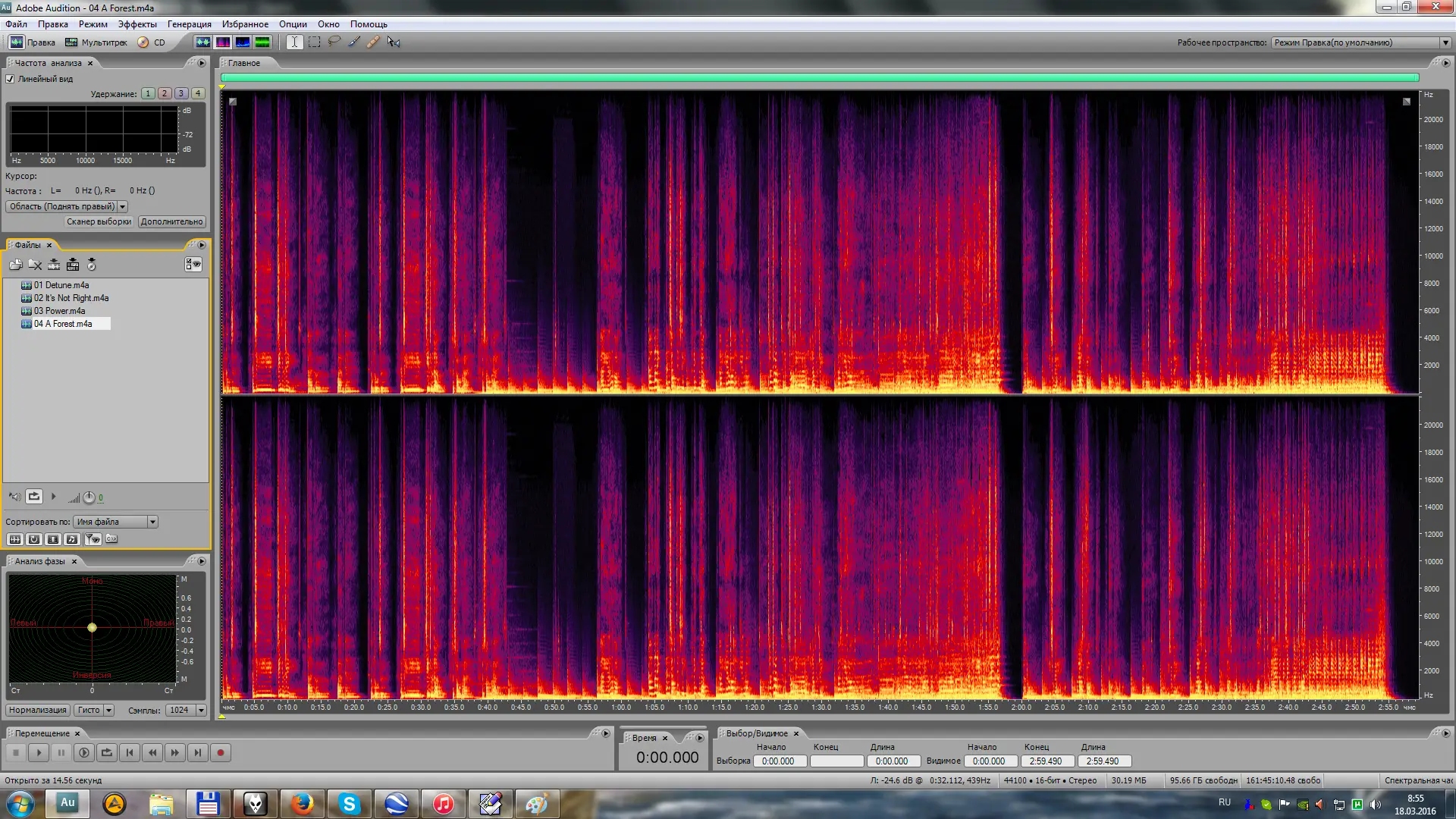Click Import file icon in Files panel
1456x819 pixels.
click(15, 265)
